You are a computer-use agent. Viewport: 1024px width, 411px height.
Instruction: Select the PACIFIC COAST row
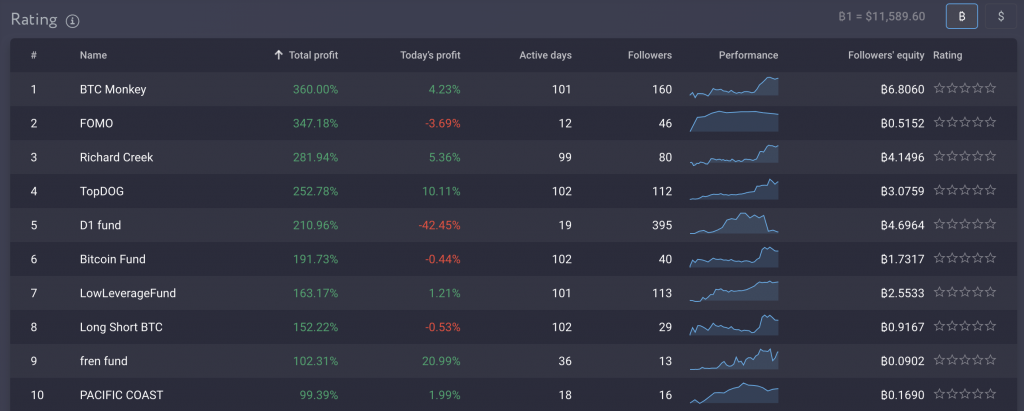122,395
